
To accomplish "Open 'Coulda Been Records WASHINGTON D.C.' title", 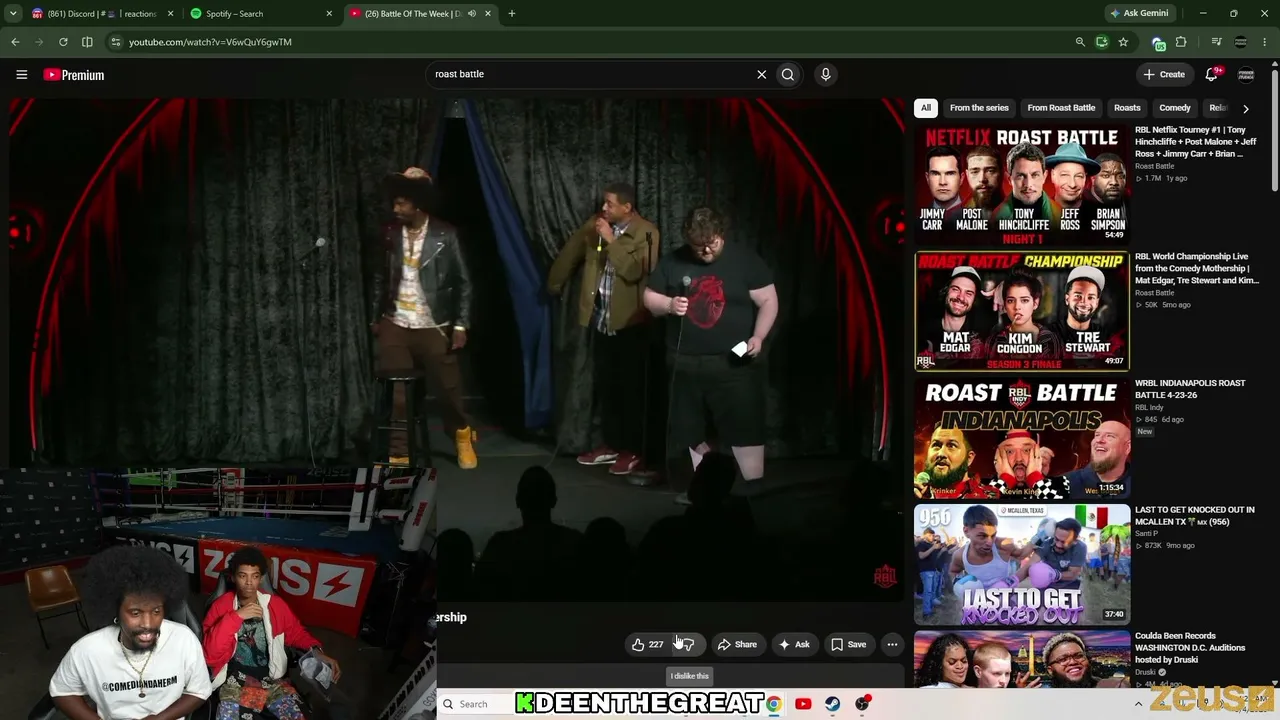I will (x=1190, y=648).
